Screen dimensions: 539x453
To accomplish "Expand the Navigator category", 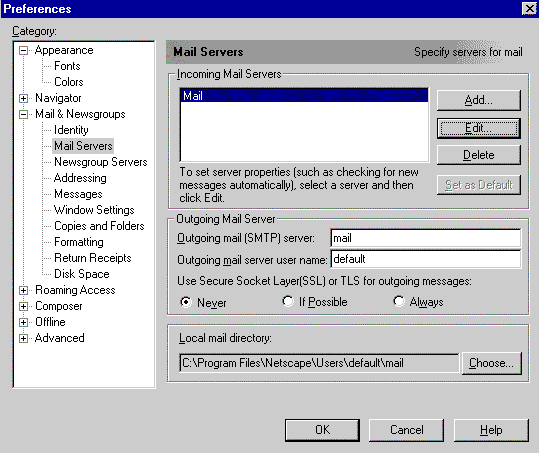I will (x=23, y=98).
